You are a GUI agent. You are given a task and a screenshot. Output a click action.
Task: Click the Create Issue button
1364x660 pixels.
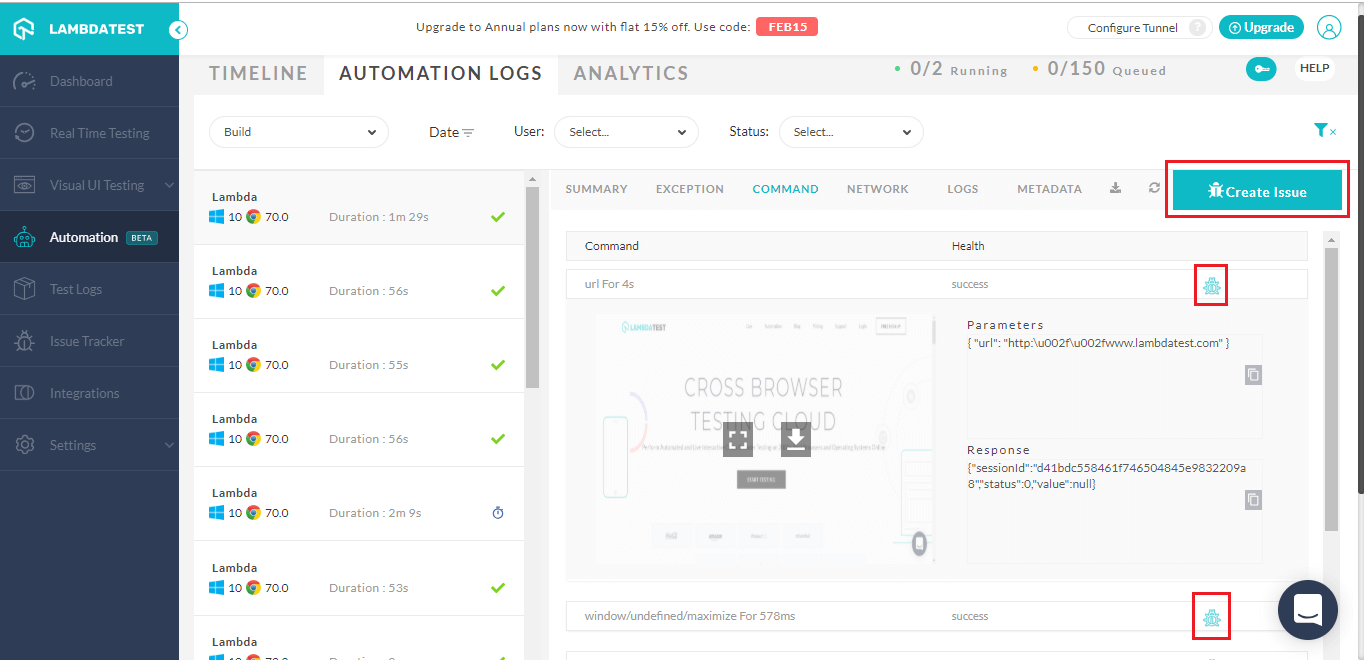point(1257,189)
